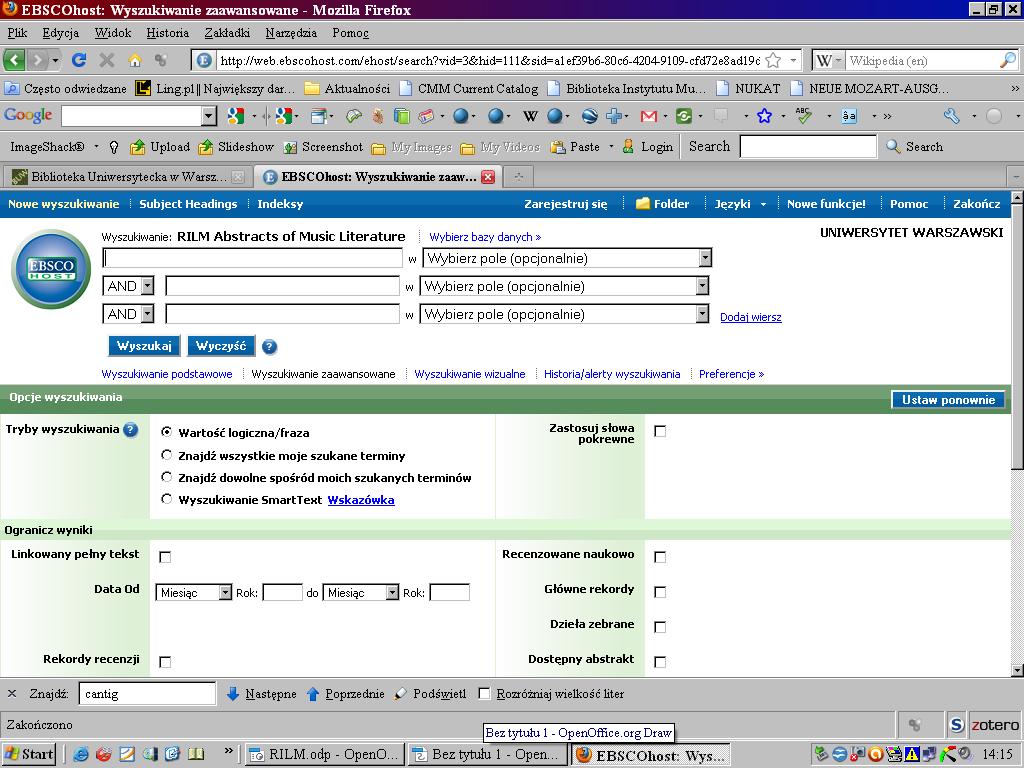The height and width of the screenshot is (768, 1024).
Task: Open the Google toolbar search dropdown
Action: (x=209, y=116)
